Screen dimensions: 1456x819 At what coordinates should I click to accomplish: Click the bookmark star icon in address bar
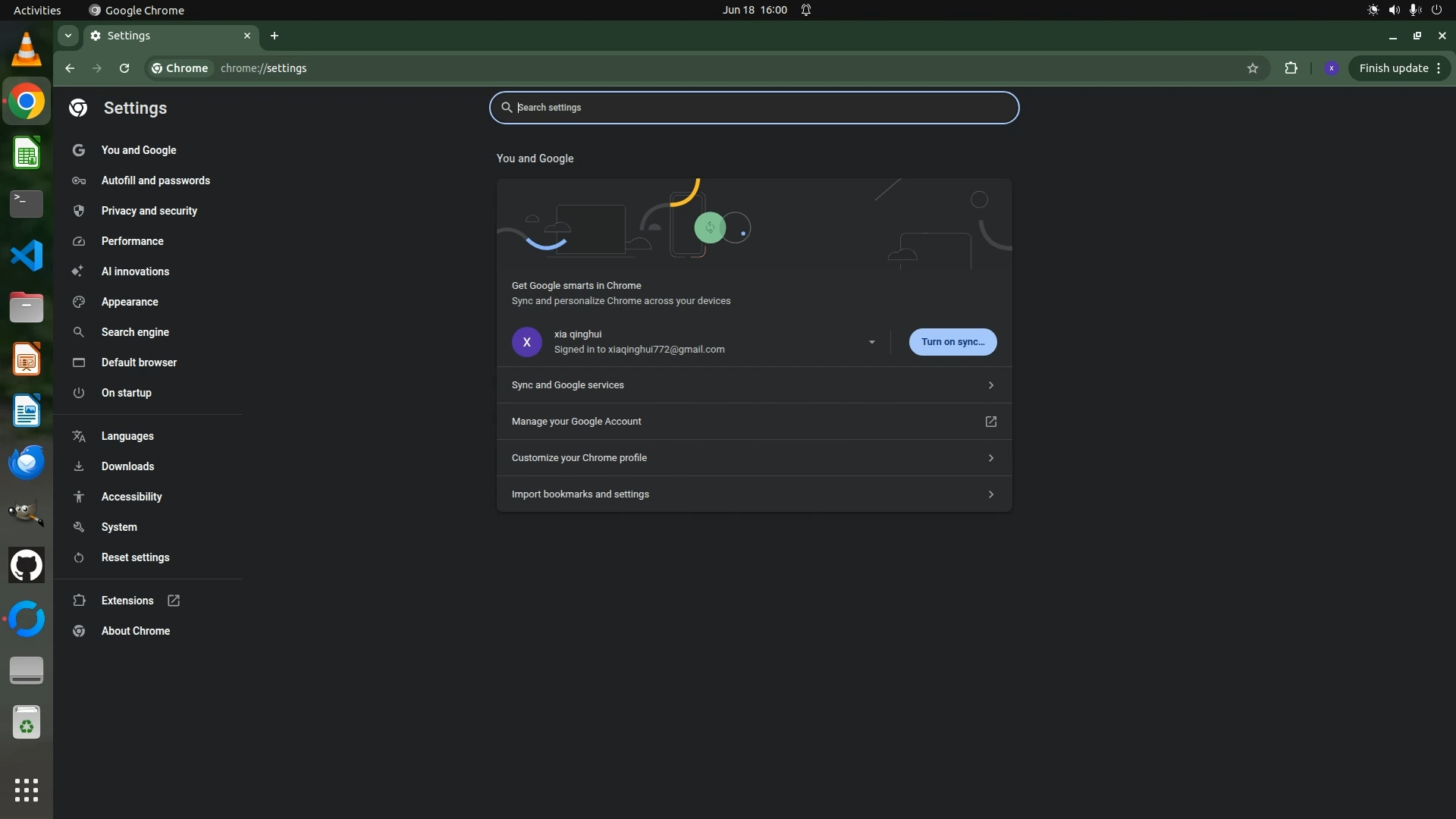(1253, 68)
